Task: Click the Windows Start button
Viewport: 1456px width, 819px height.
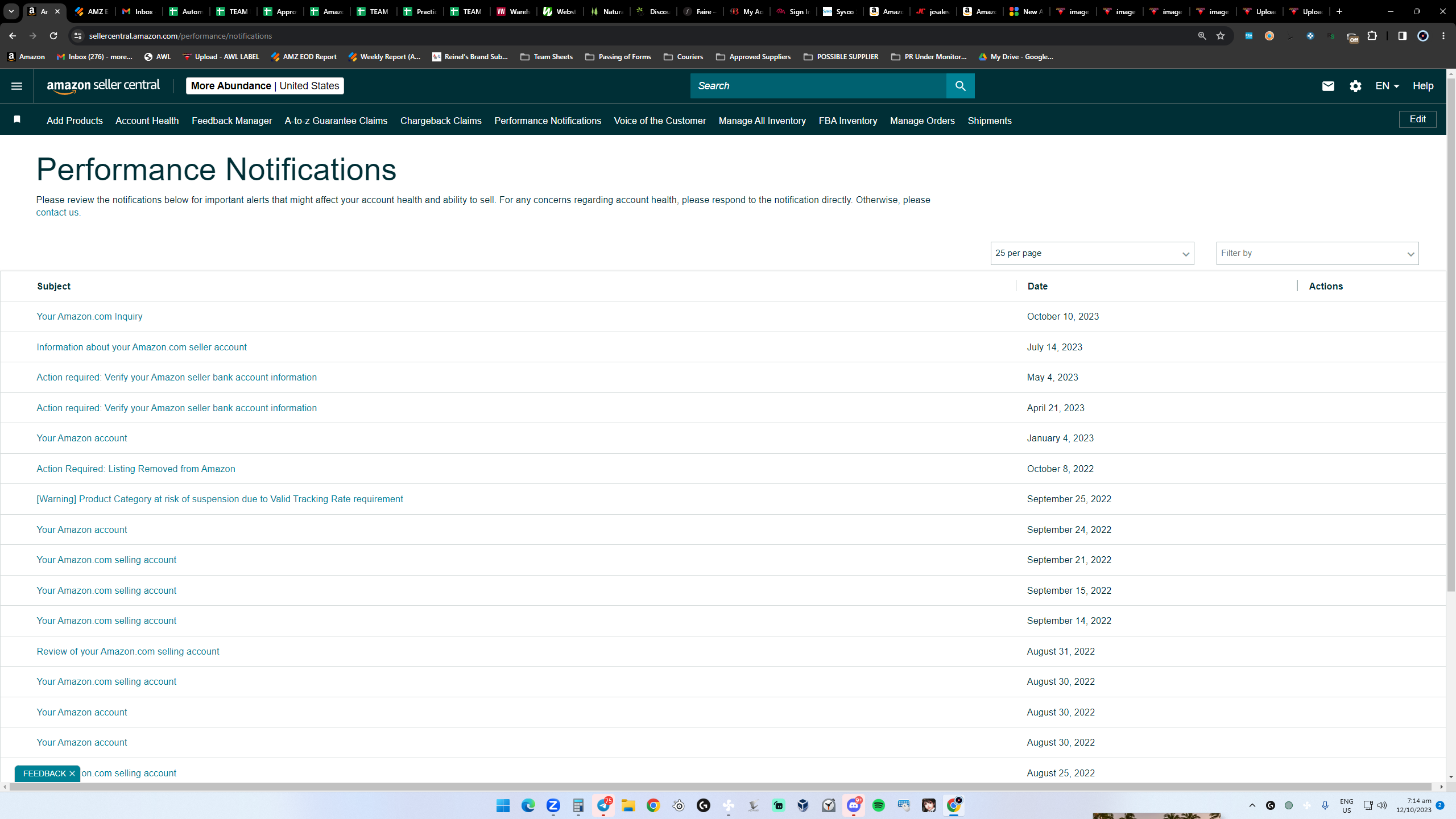Action: pyautogui.click(x=503, y=805)
